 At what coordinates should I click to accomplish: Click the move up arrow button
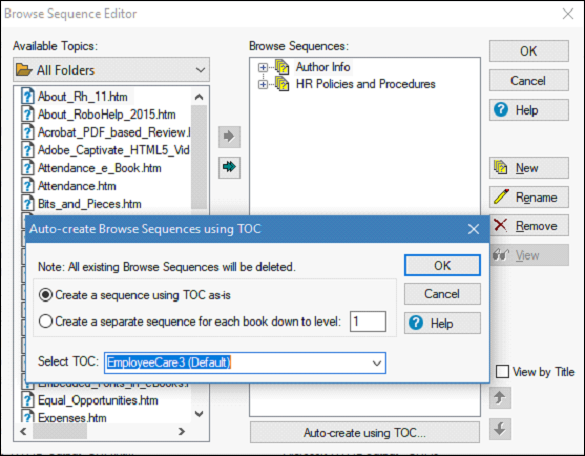[x=500, y=398]
